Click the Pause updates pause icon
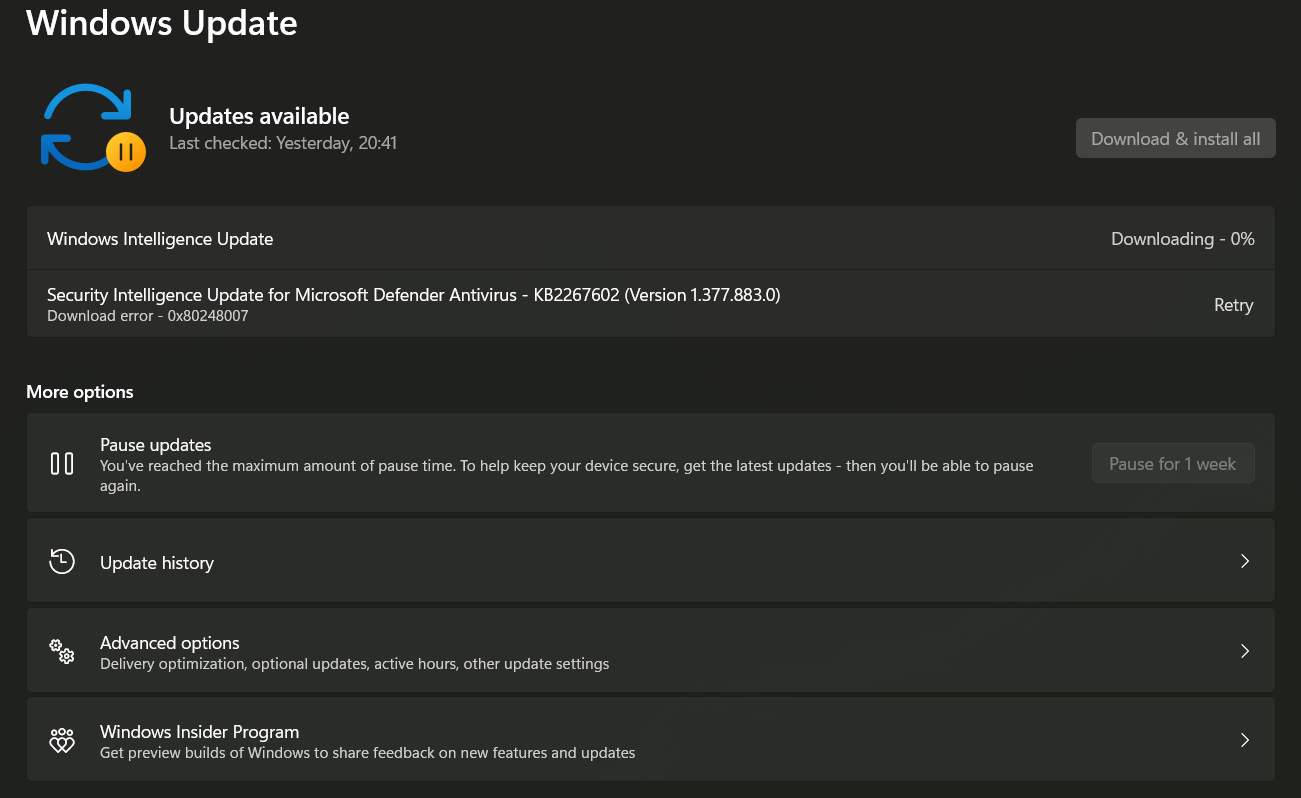The image size is (1301, 798). [x=62, y=463]
